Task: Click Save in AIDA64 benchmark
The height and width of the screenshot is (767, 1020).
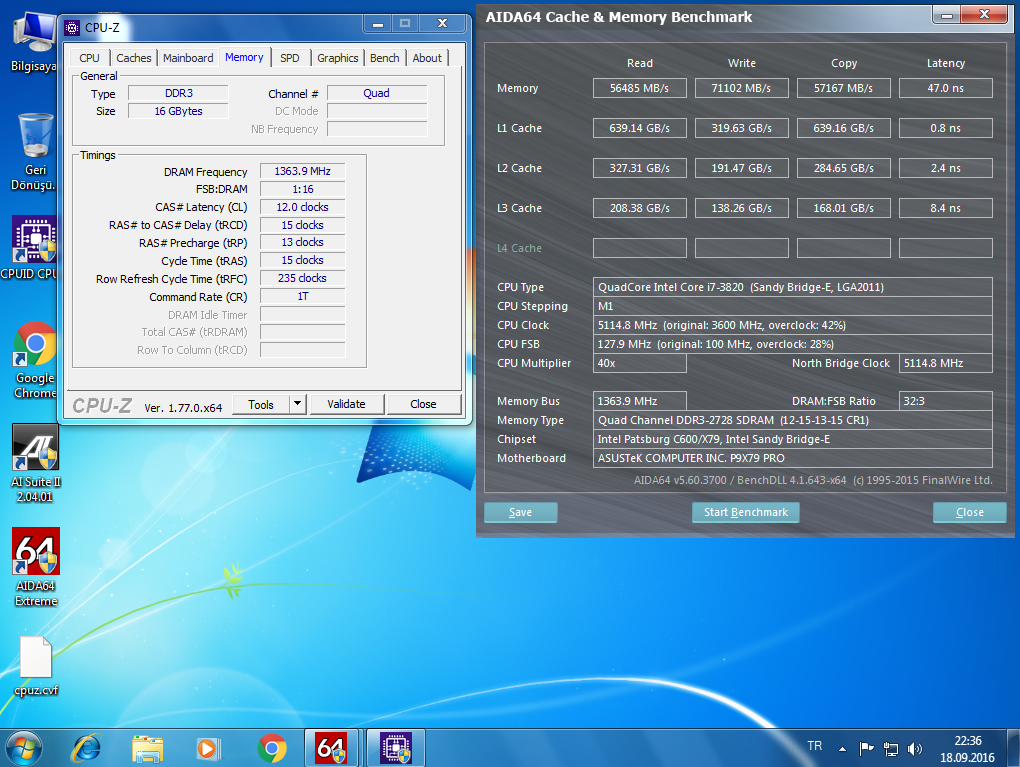Action: click(520, 512)
